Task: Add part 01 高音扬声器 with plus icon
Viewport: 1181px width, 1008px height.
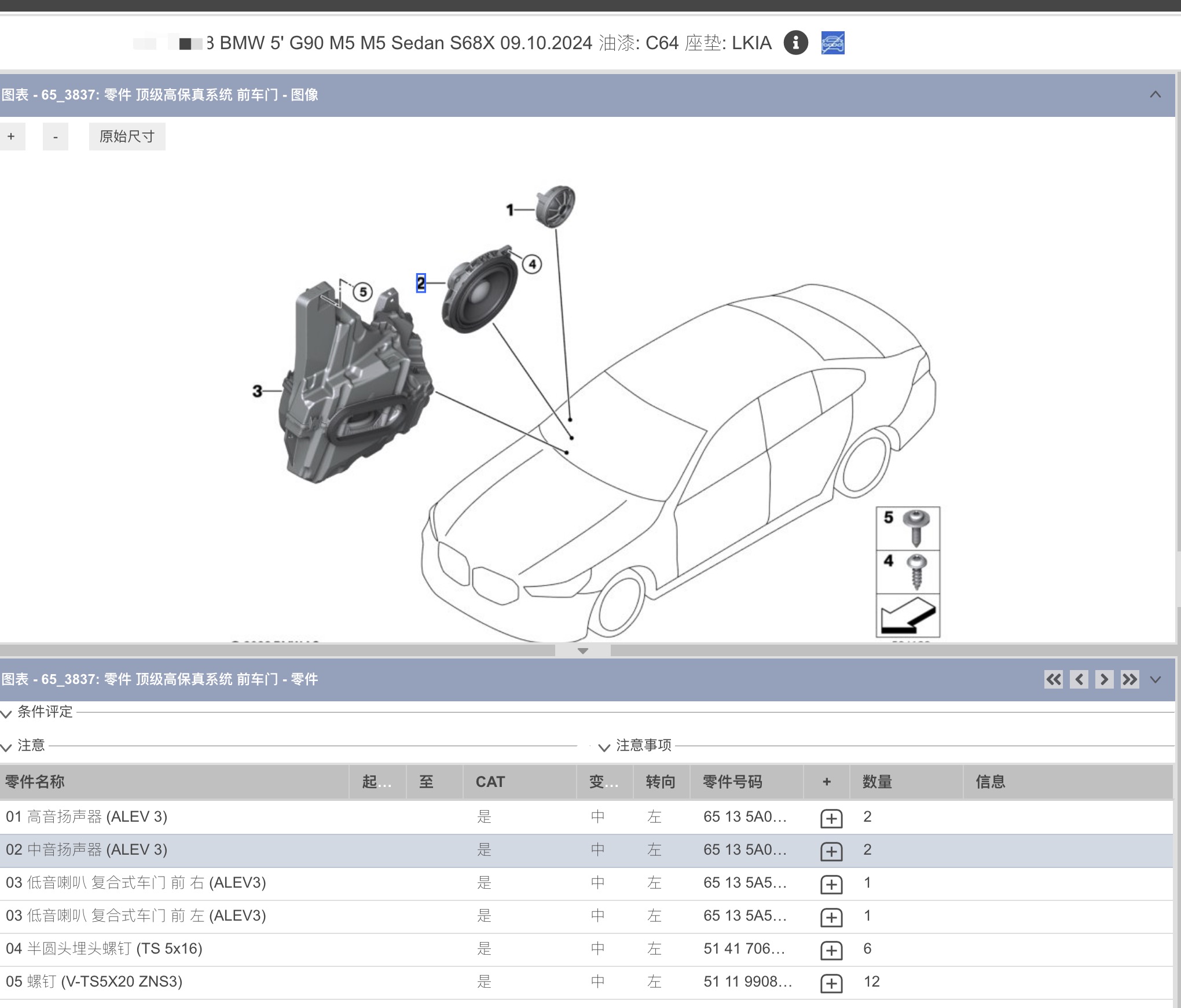Action: coord(831,818)
